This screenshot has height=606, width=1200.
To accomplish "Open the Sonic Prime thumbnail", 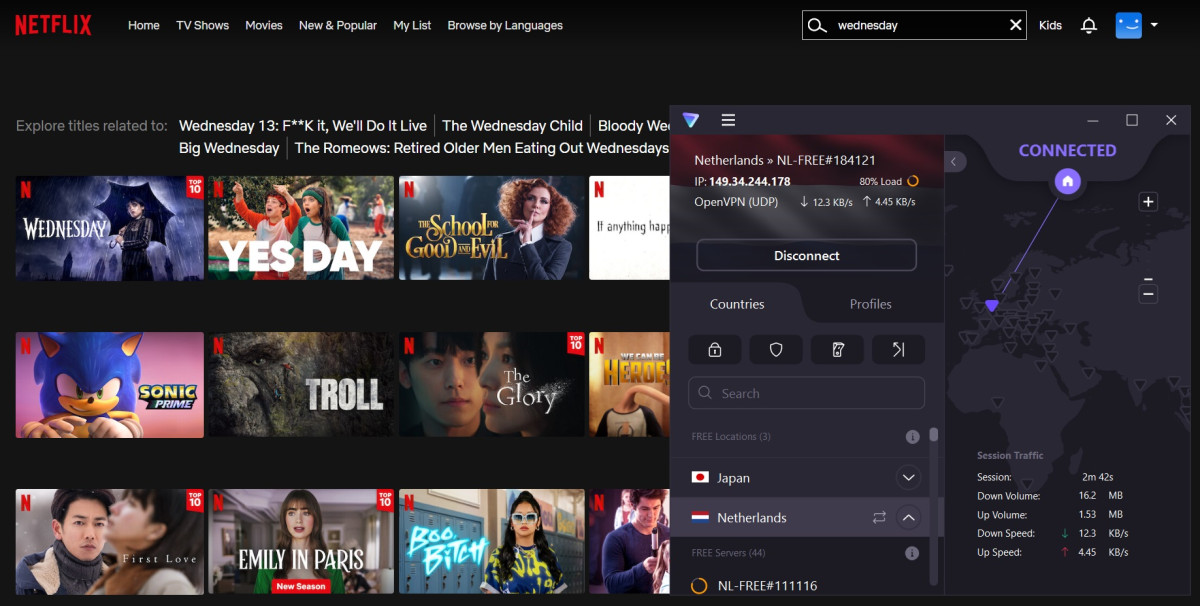I will tap(110, 385).
